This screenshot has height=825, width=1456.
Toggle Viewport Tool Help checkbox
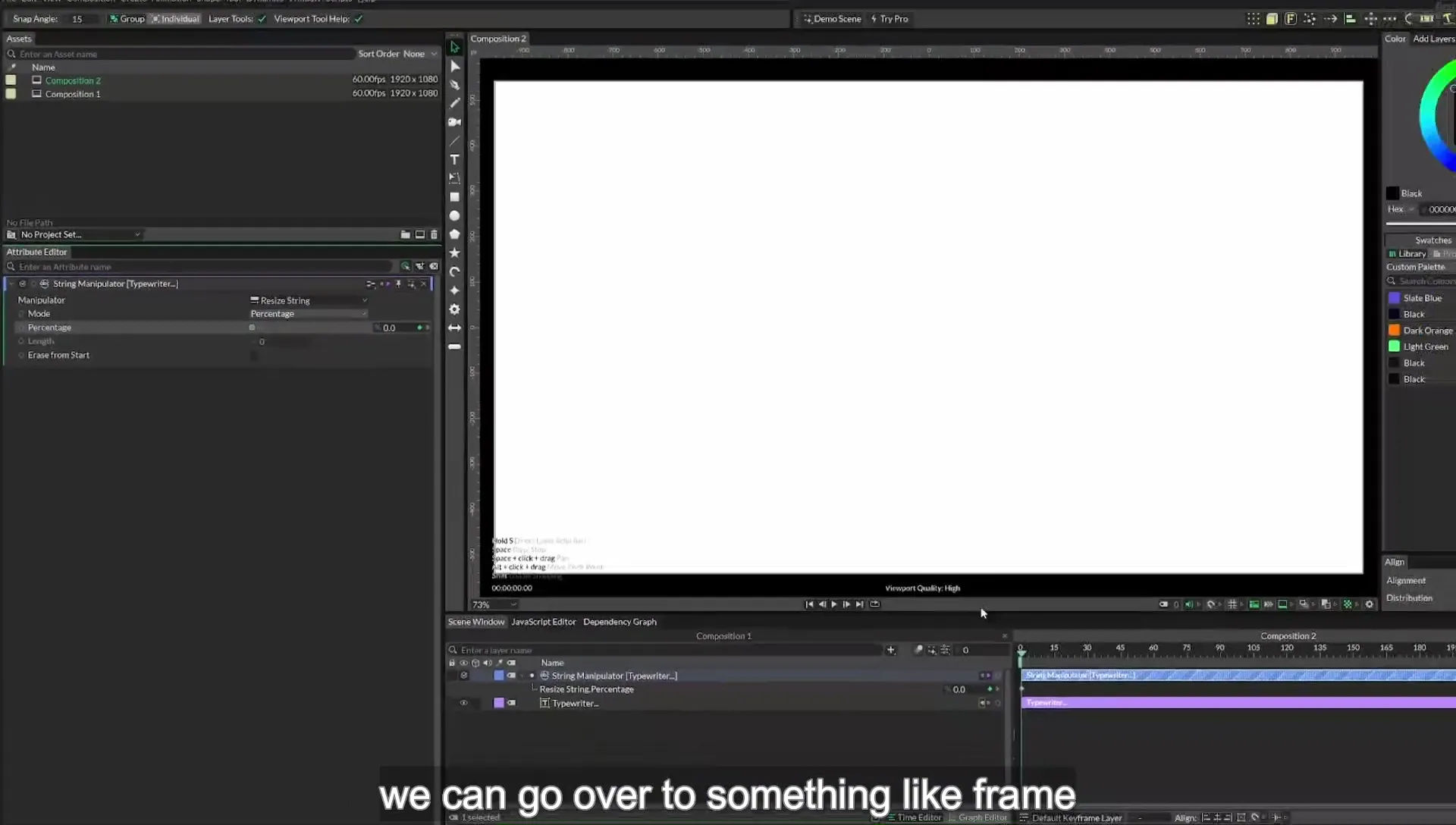[359, 19]
